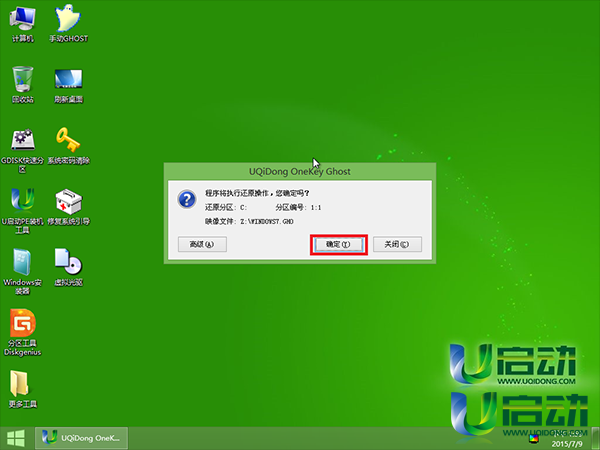Click the 2015/7/9 date in tray
Image resolution: width=600 pixels, height=450 pixels.
567,444
